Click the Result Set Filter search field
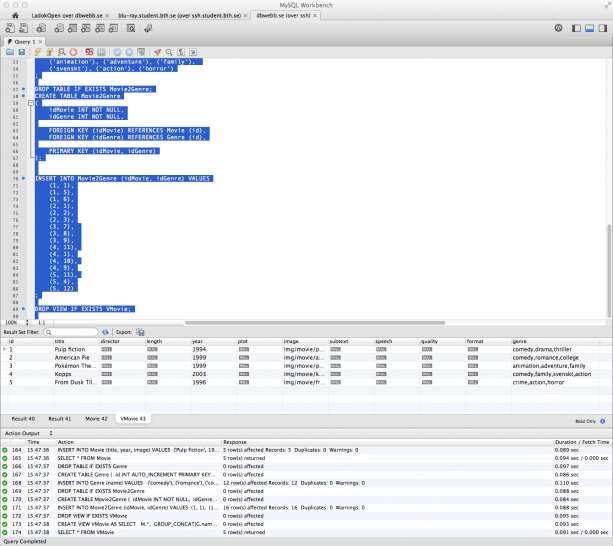The width and height of the screenshot is (613, 546). [70, 332]
